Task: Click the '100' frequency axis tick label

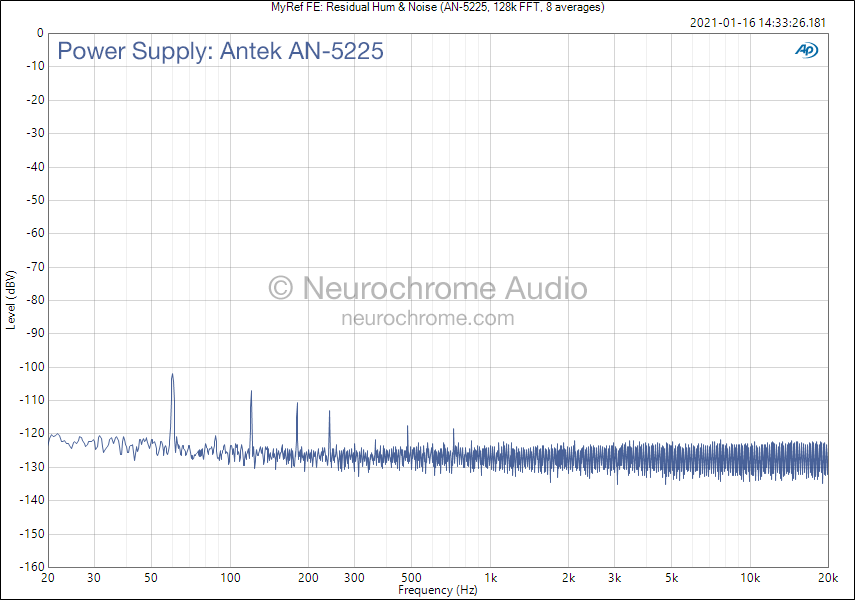Action: point(230,578)
